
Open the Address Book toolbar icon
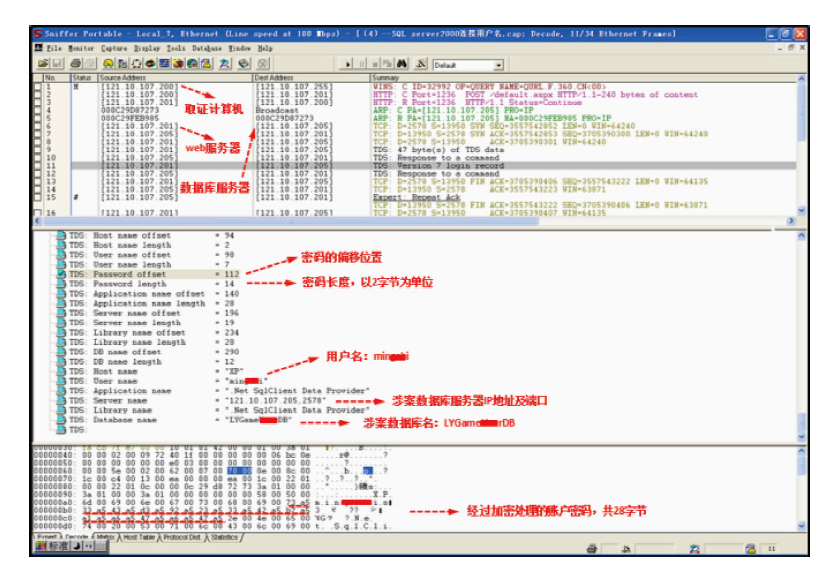click(244, 64)
